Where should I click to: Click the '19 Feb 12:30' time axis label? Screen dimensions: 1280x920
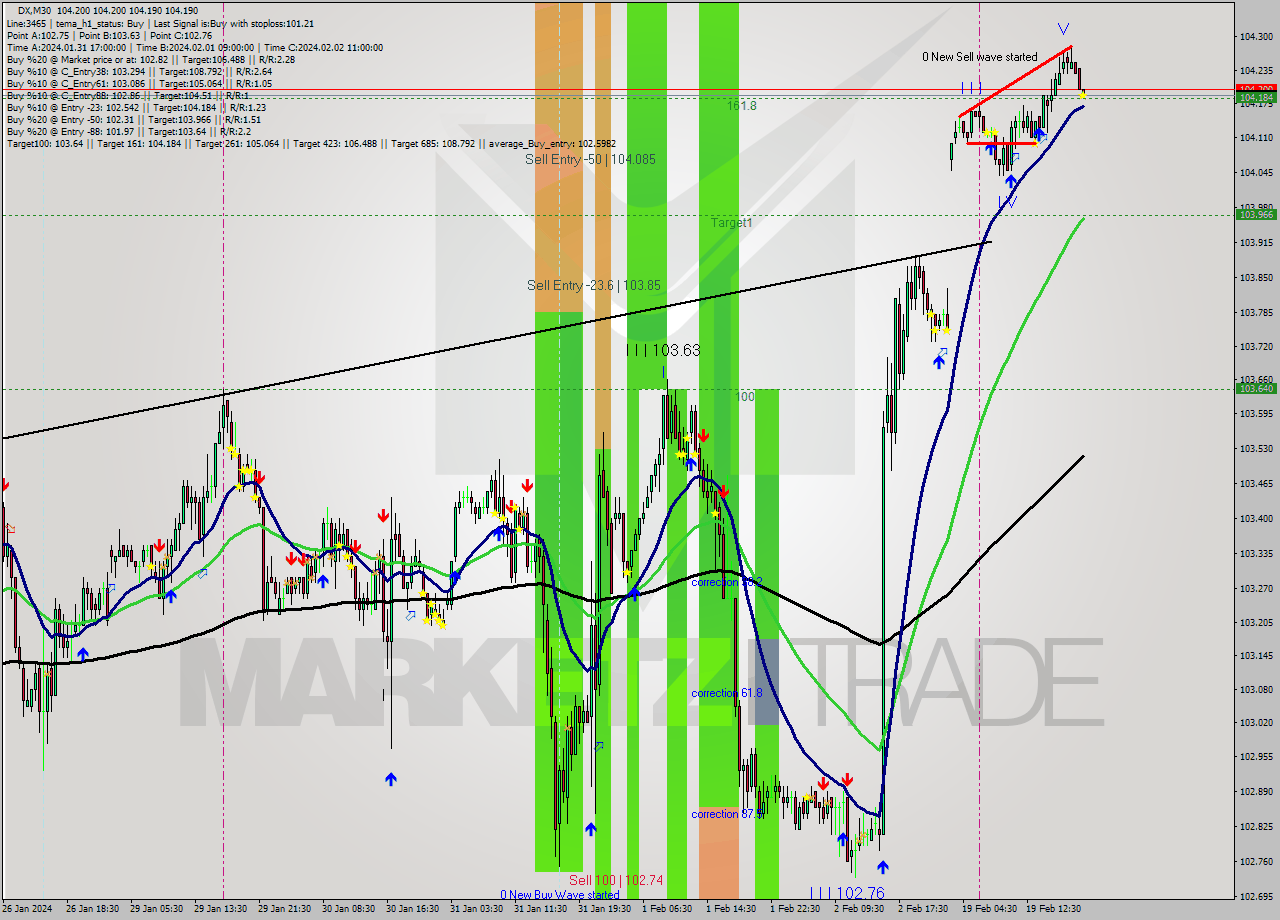pyautogui.click(x=1051, y=909)
